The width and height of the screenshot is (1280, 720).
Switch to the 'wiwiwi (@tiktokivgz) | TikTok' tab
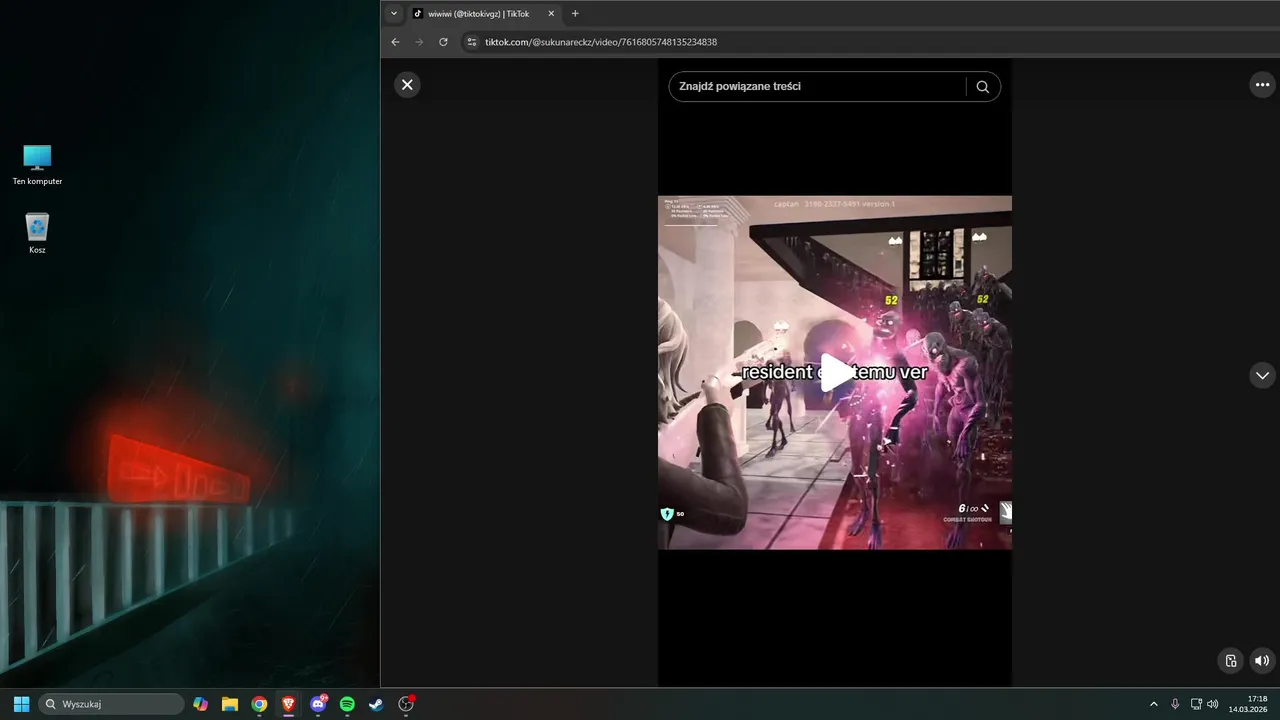pos(478,14)
